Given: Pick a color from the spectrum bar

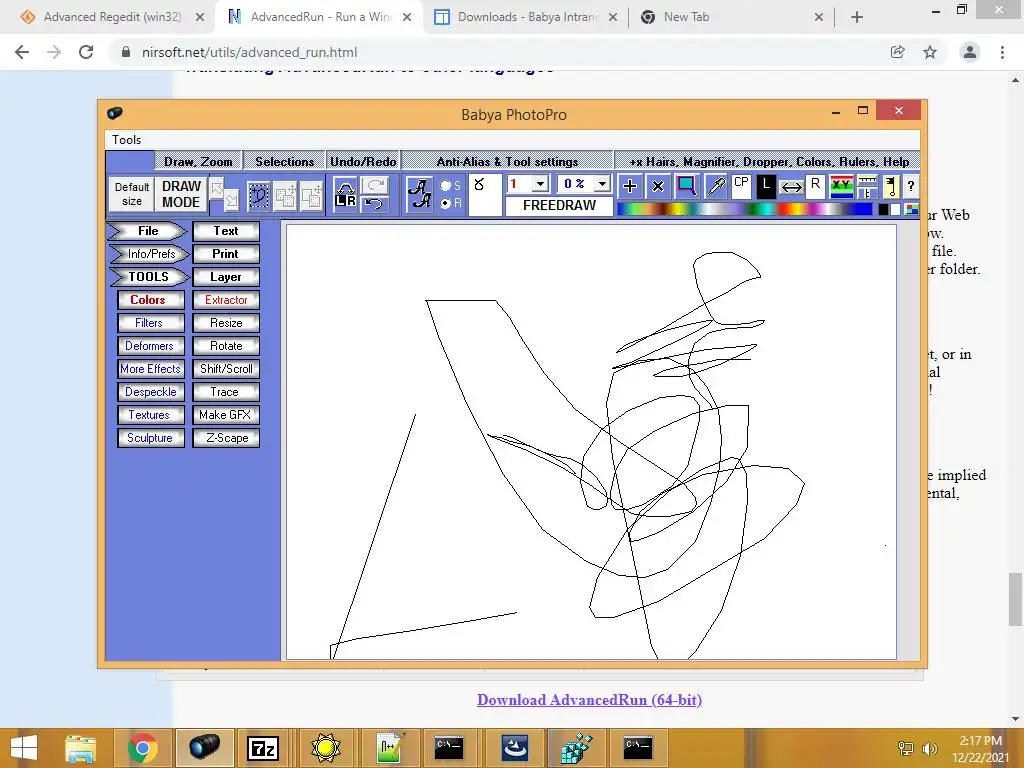Looking at the screenshot, I should 744,209.
